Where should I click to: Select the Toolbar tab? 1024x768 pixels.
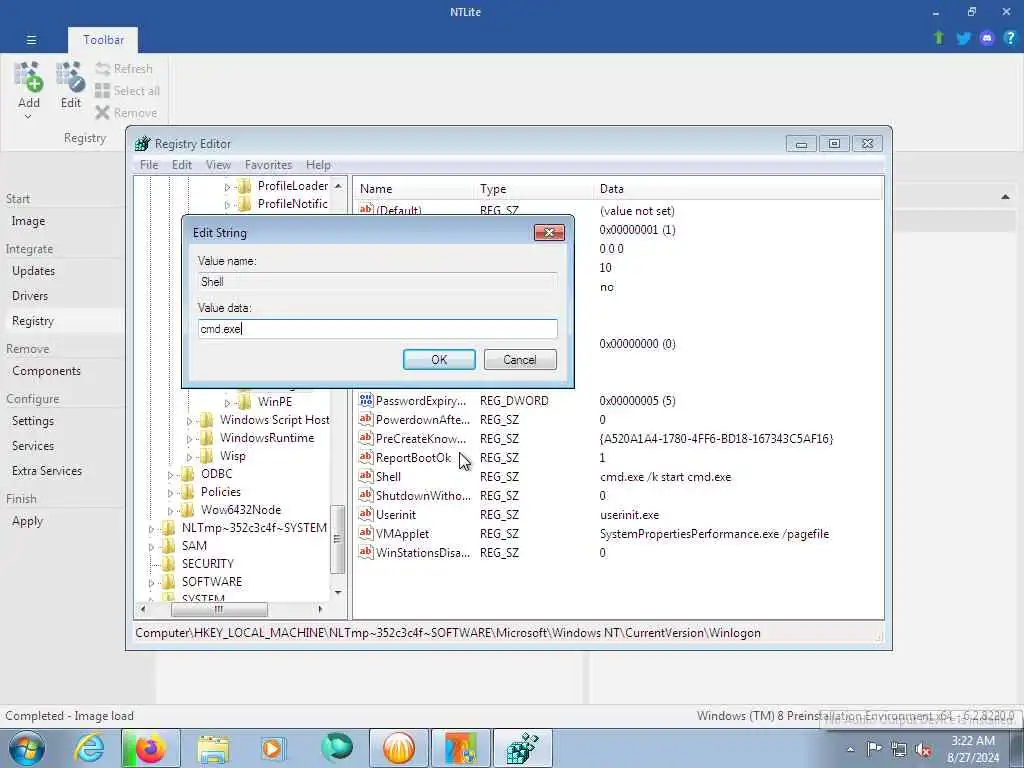click(103, 40)
